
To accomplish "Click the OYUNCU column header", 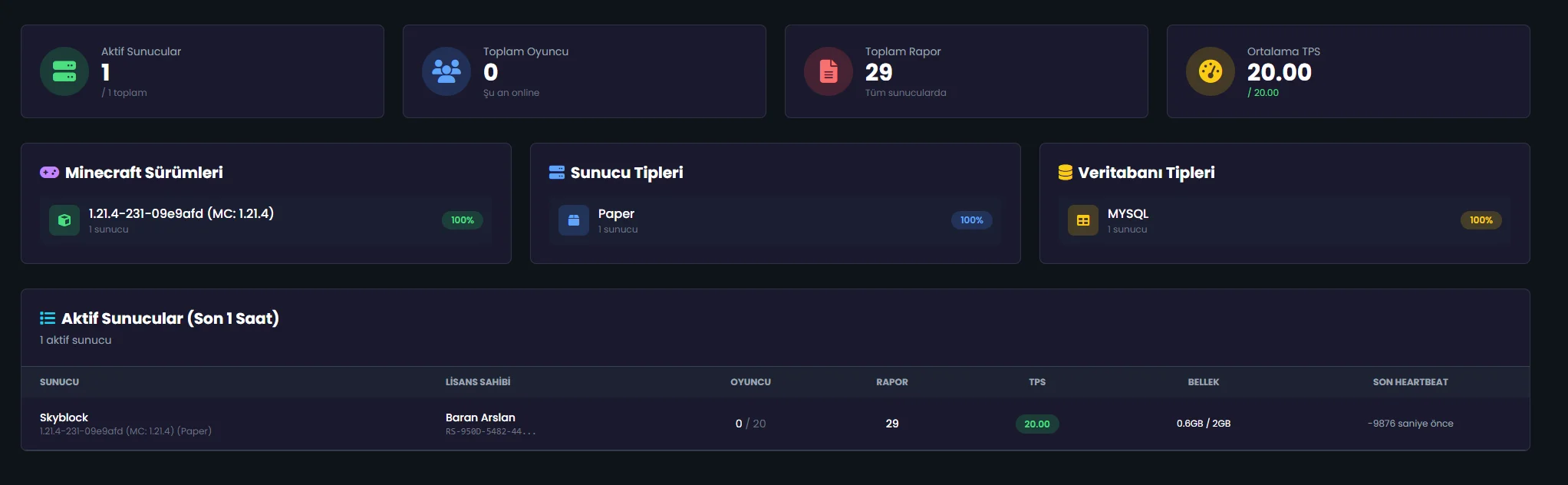I will click(750, 382).
